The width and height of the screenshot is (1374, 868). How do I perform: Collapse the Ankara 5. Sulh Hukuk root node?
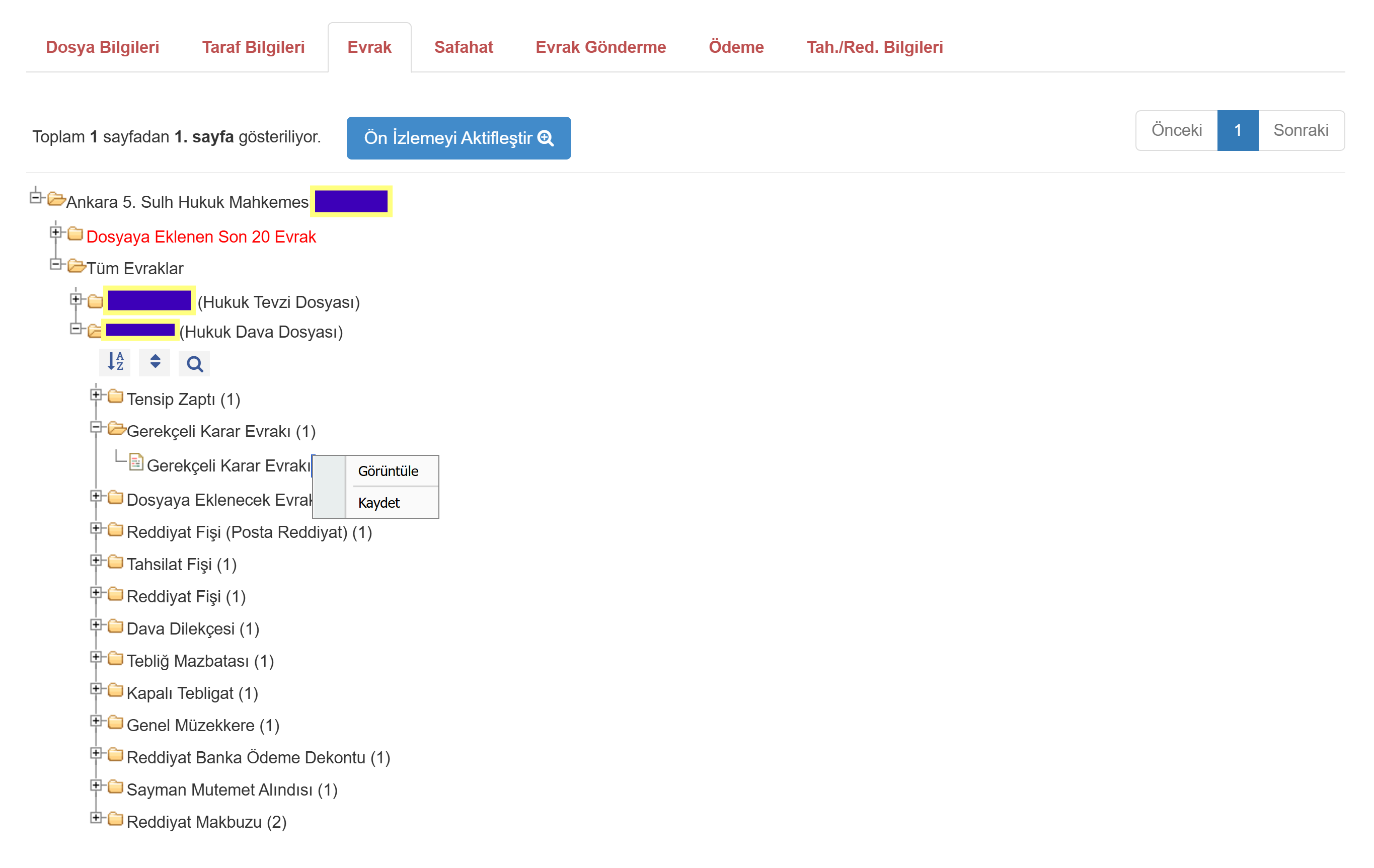[x=36, y=198]
